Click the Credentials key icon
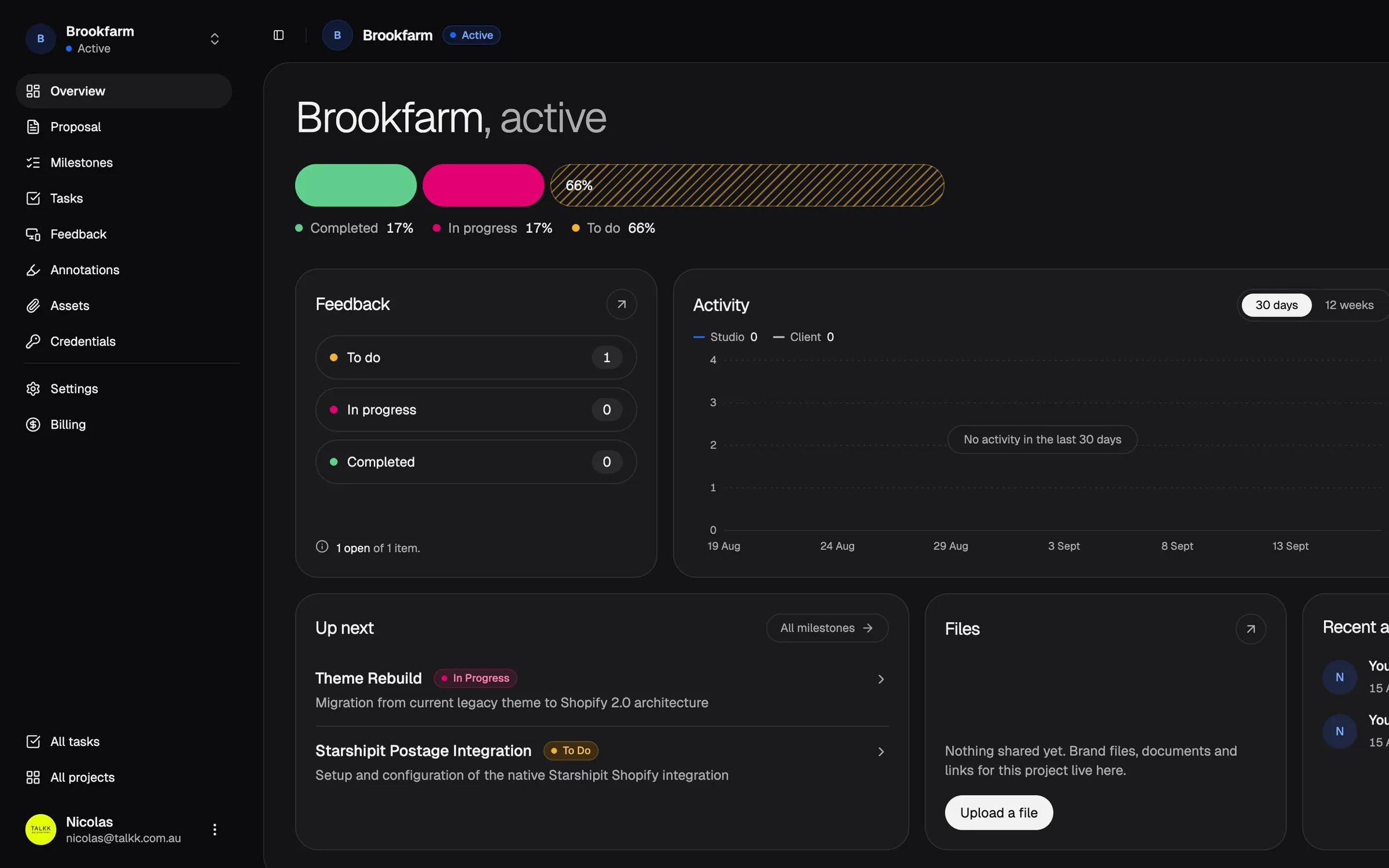1389x868 pixels. point(33,341)
